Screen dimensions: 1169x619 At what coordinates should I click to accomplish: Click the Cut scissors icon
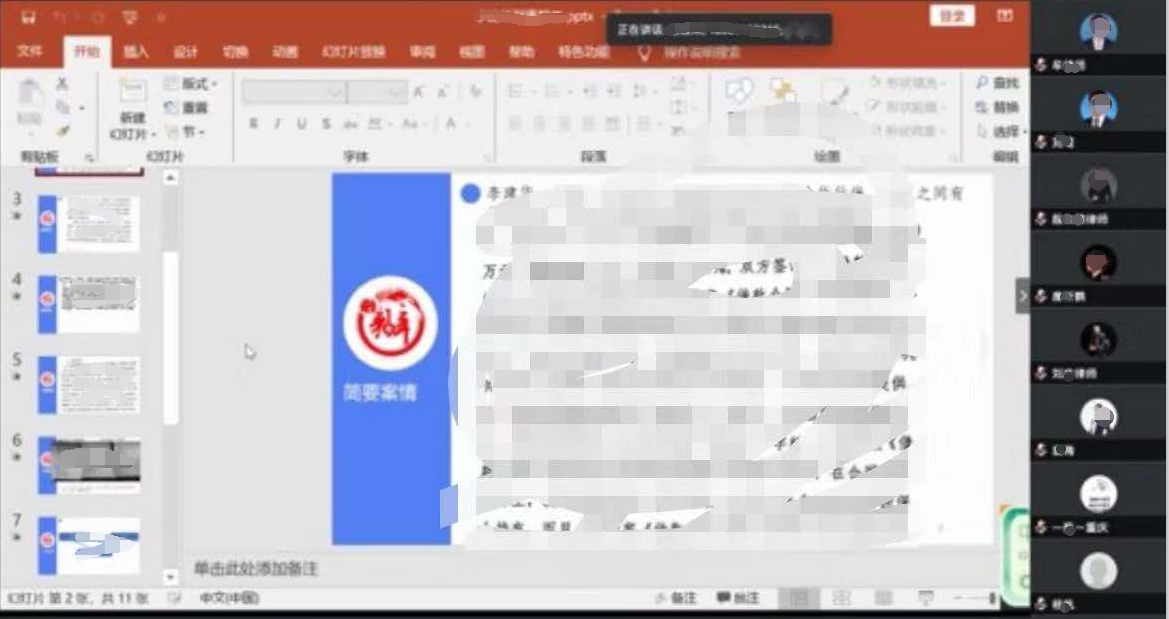point(62,84)
